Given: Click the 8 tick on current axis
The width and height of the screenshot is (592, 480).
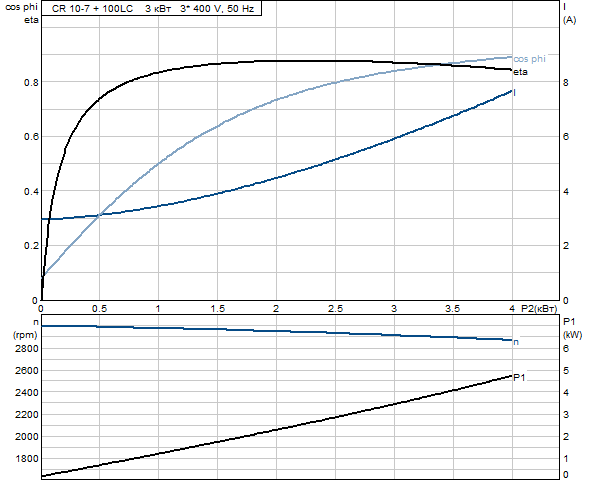Looking at the screenshot, I should 566,83.
